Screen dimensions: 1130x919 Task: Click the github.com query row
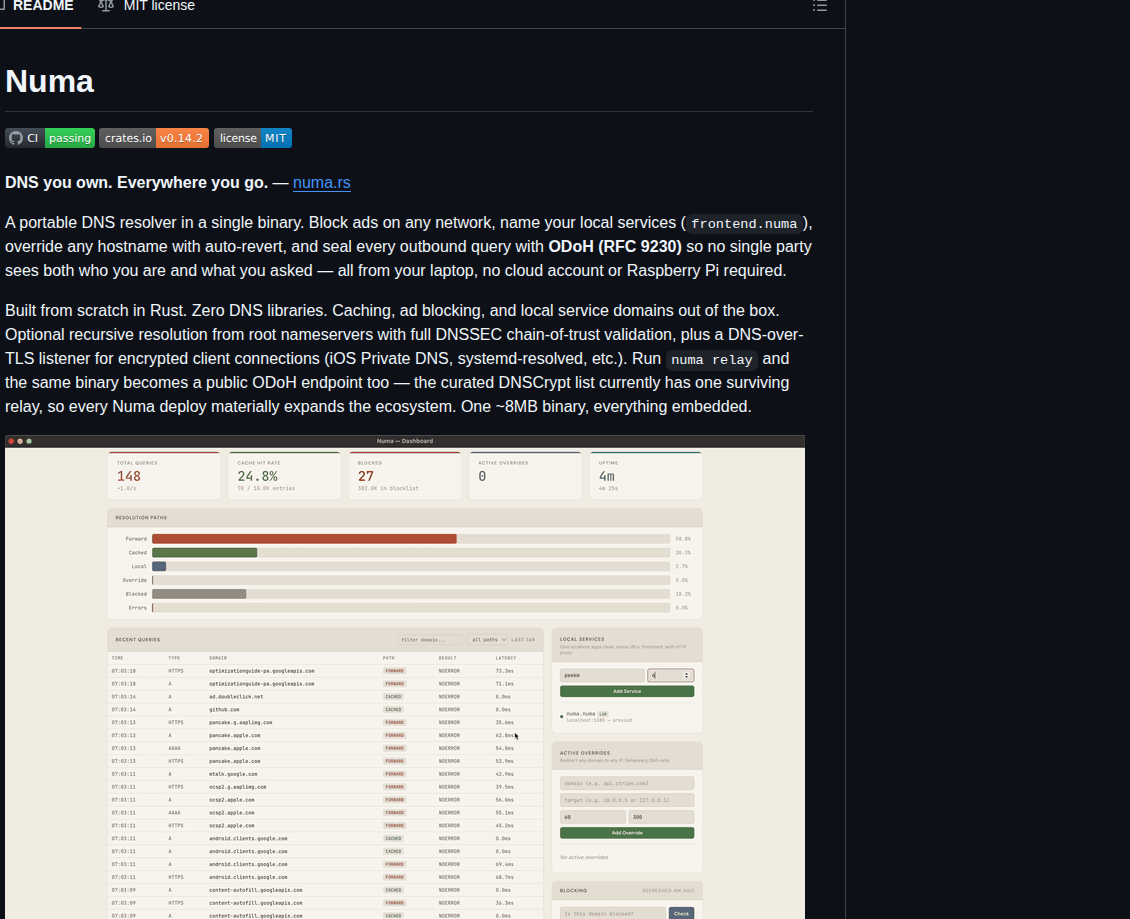[325, 710]
